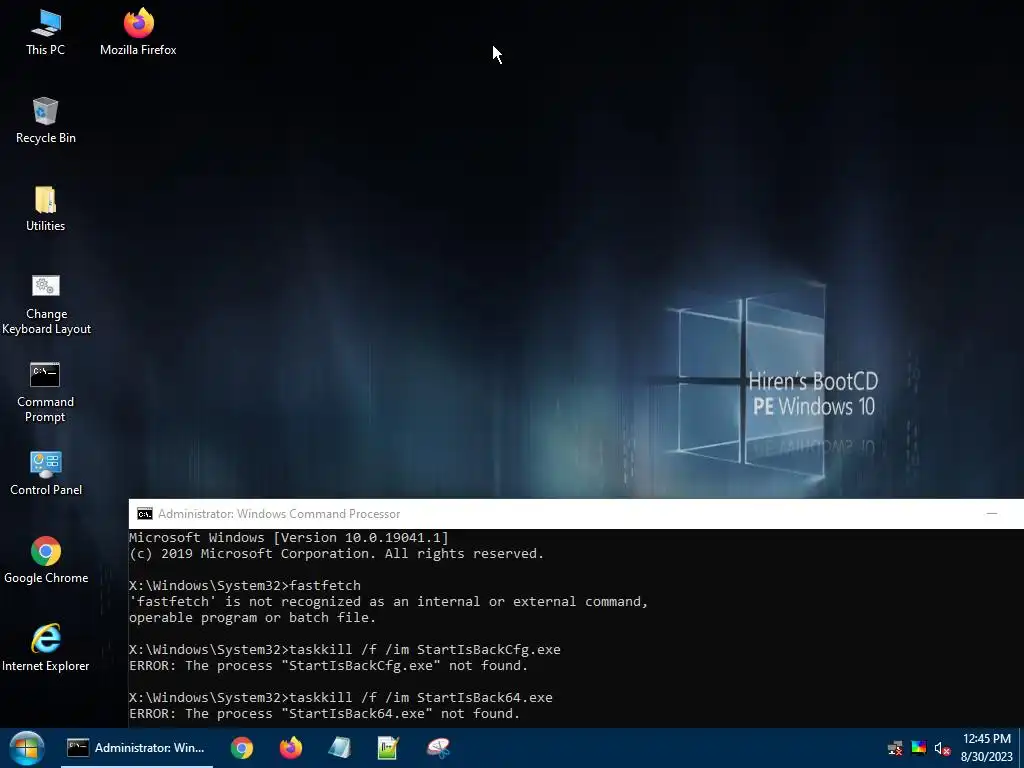Click the colorful display tray icon

pos(919,748)
